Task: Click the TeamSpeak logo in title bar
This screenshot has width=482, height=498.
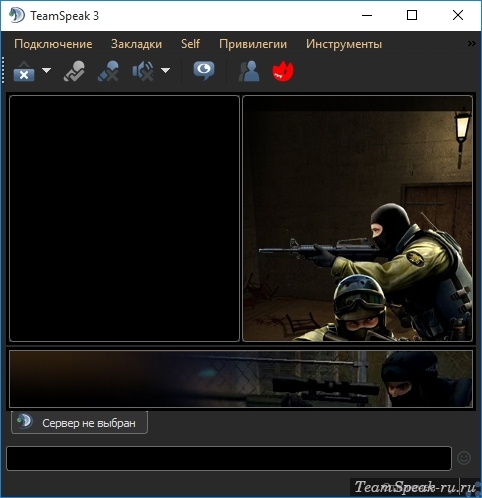Action: (17, 15)
